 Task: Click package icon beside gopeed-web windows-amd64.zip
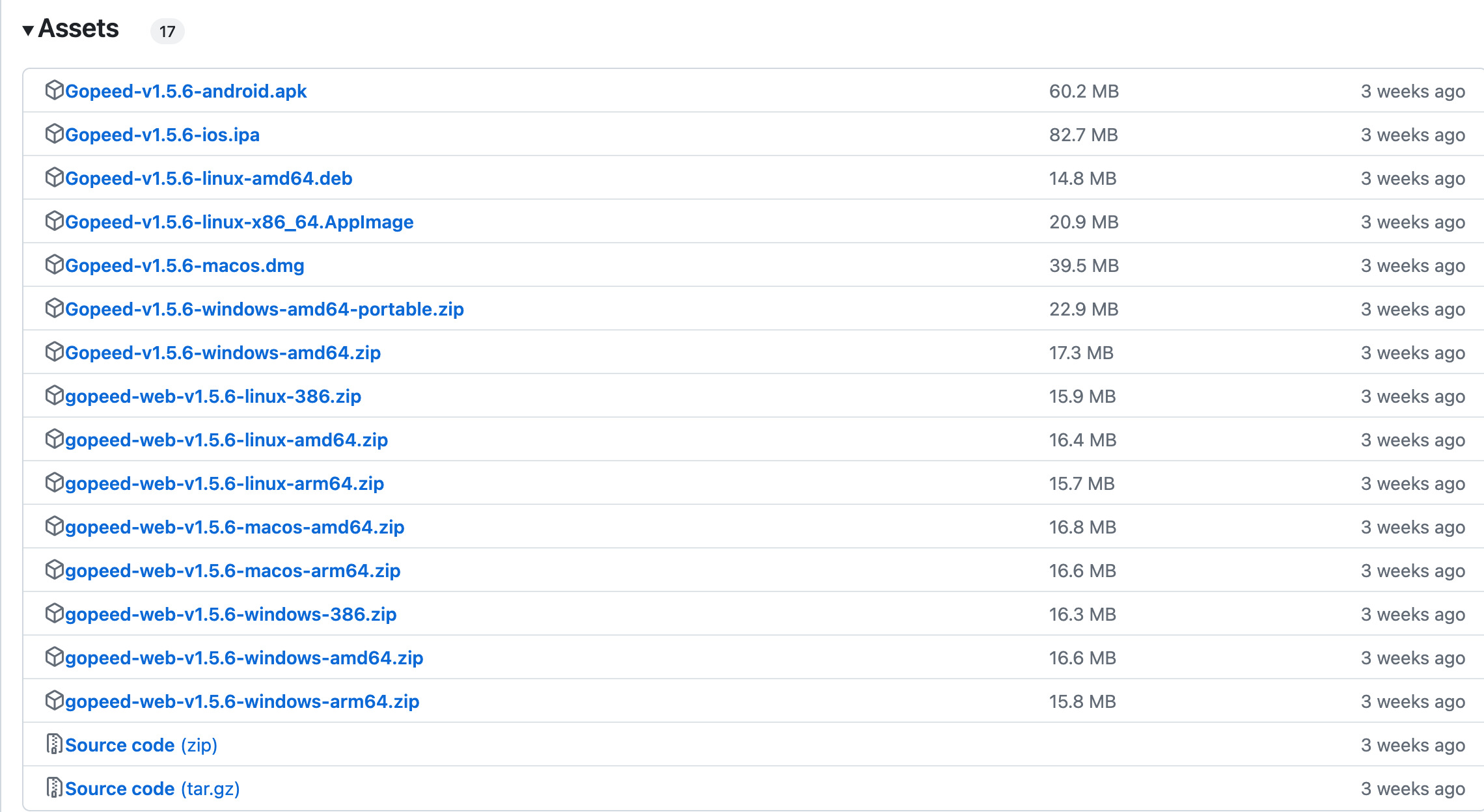(54, 656)
